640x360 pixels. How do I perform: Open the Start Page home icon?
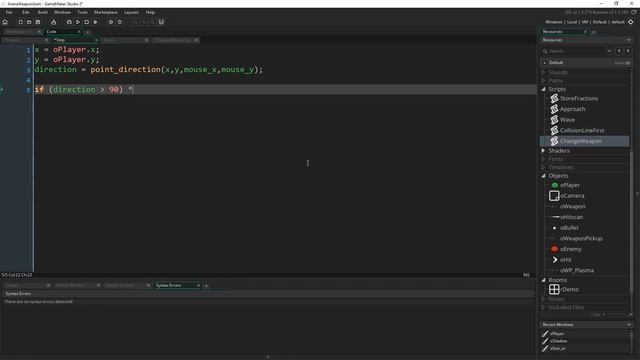pos(5,22)
